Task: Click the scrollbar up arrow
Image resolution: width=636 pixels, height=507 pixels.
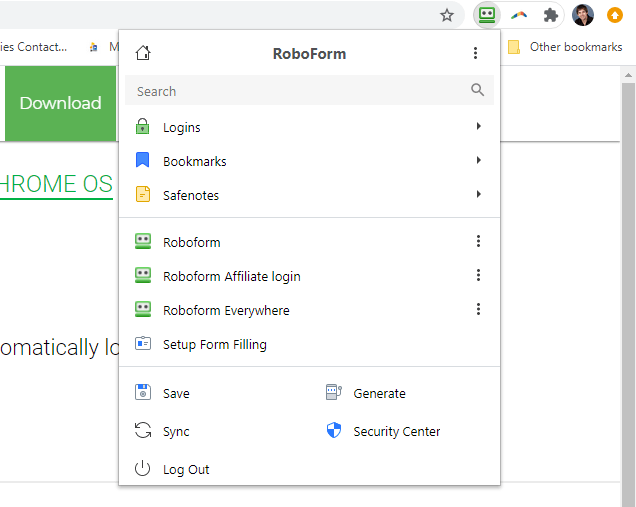Action: [628, 75]
